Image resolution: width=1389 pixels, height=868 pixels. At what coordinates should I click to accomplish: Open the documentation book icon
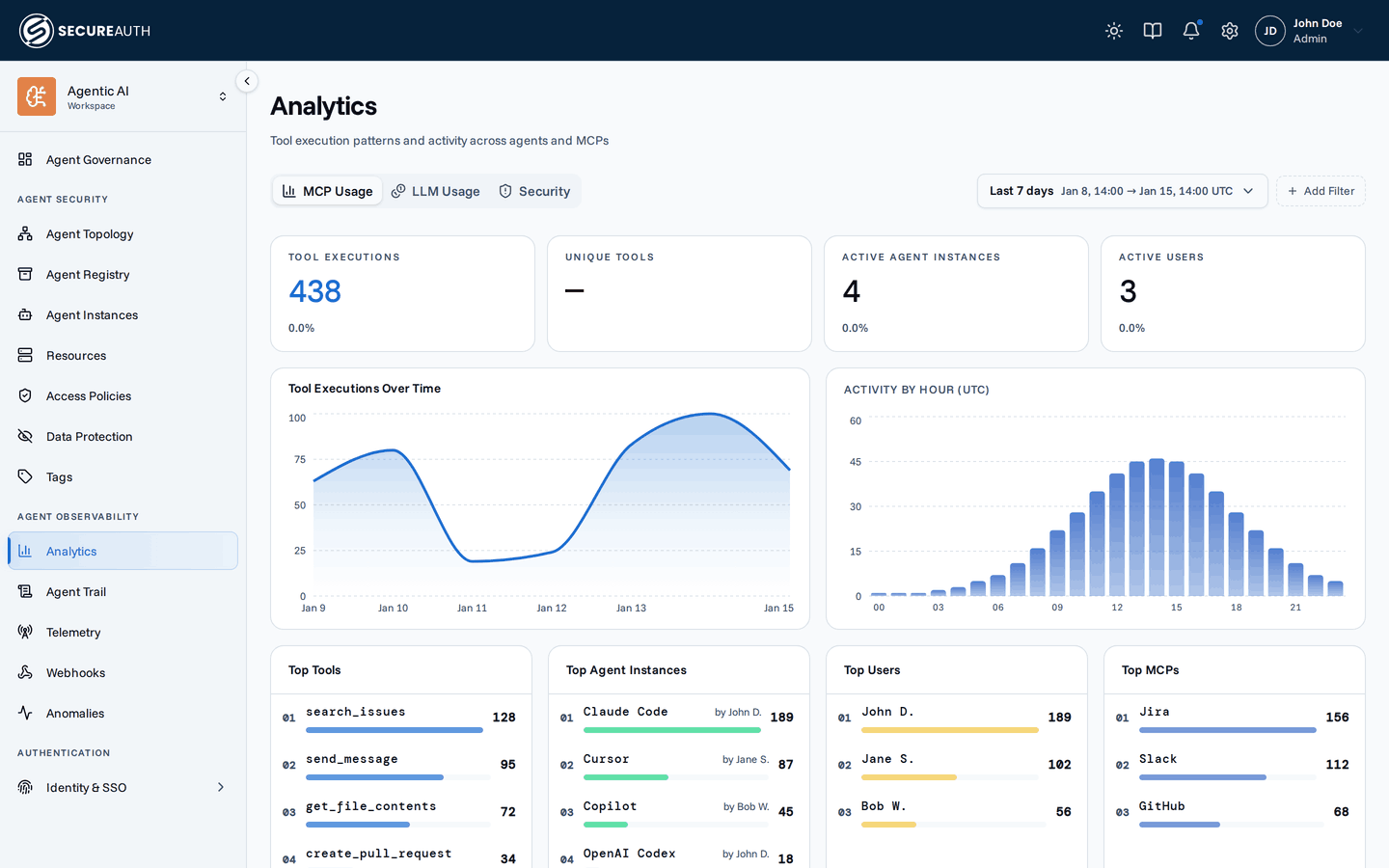click(x=1153, y=31)
